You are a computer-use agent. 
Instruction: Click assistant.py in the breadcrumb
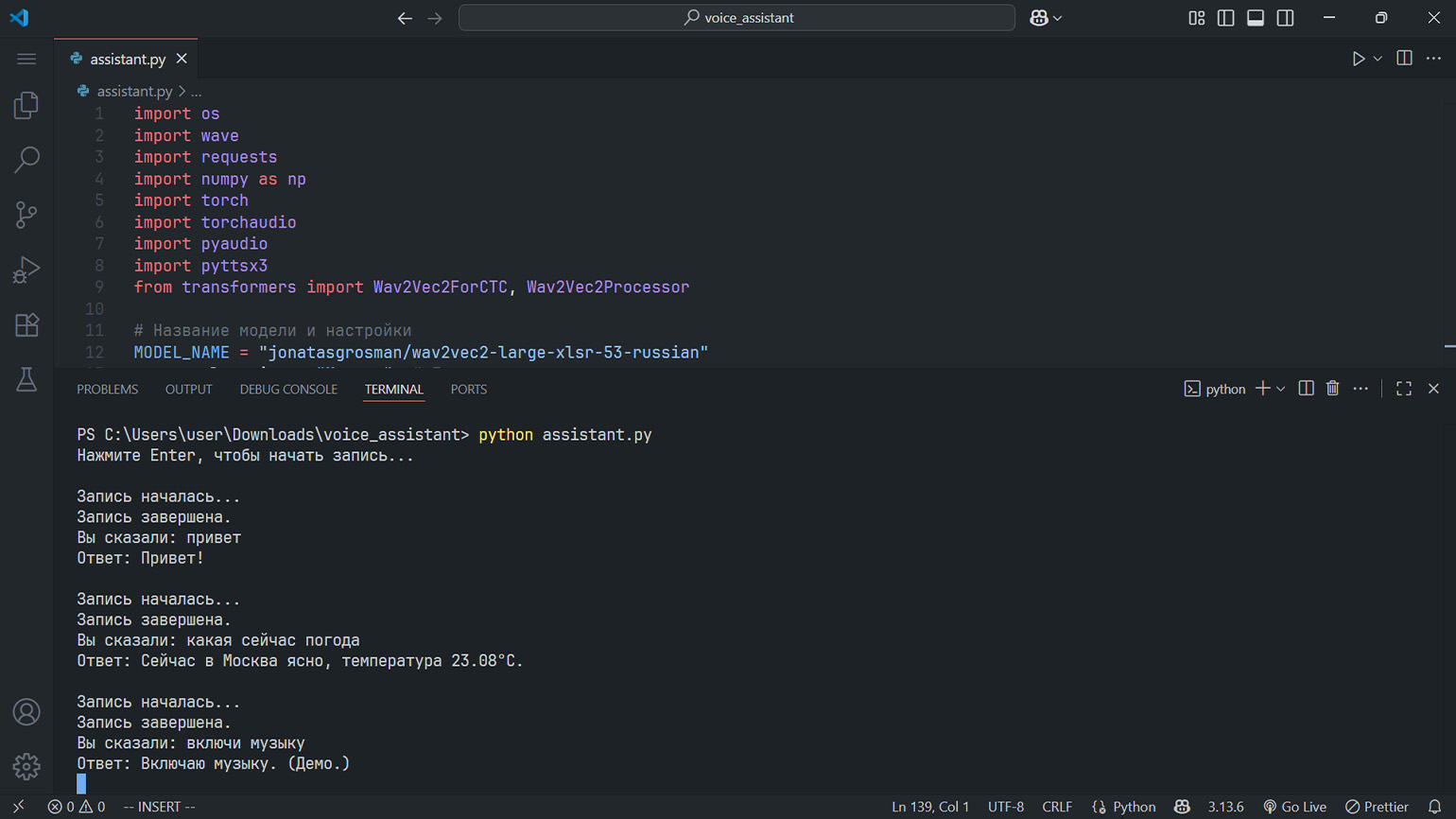(x=134, y=92)
